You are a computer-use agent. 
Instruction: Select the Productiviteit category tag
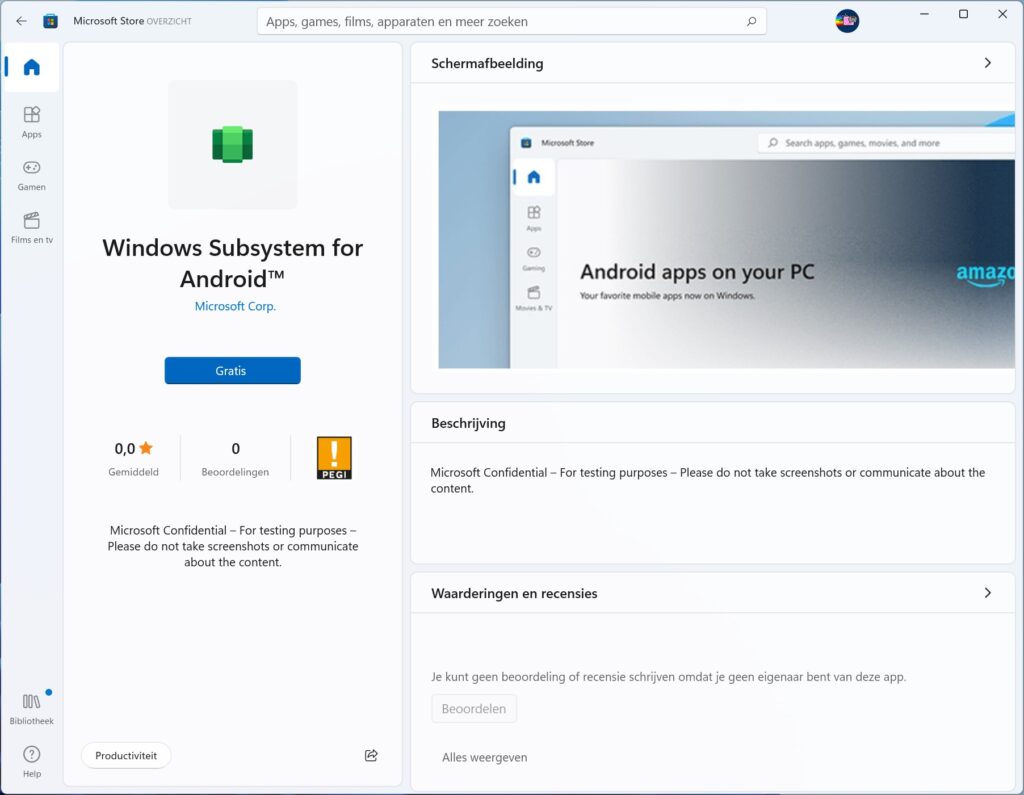coord(126,756)
